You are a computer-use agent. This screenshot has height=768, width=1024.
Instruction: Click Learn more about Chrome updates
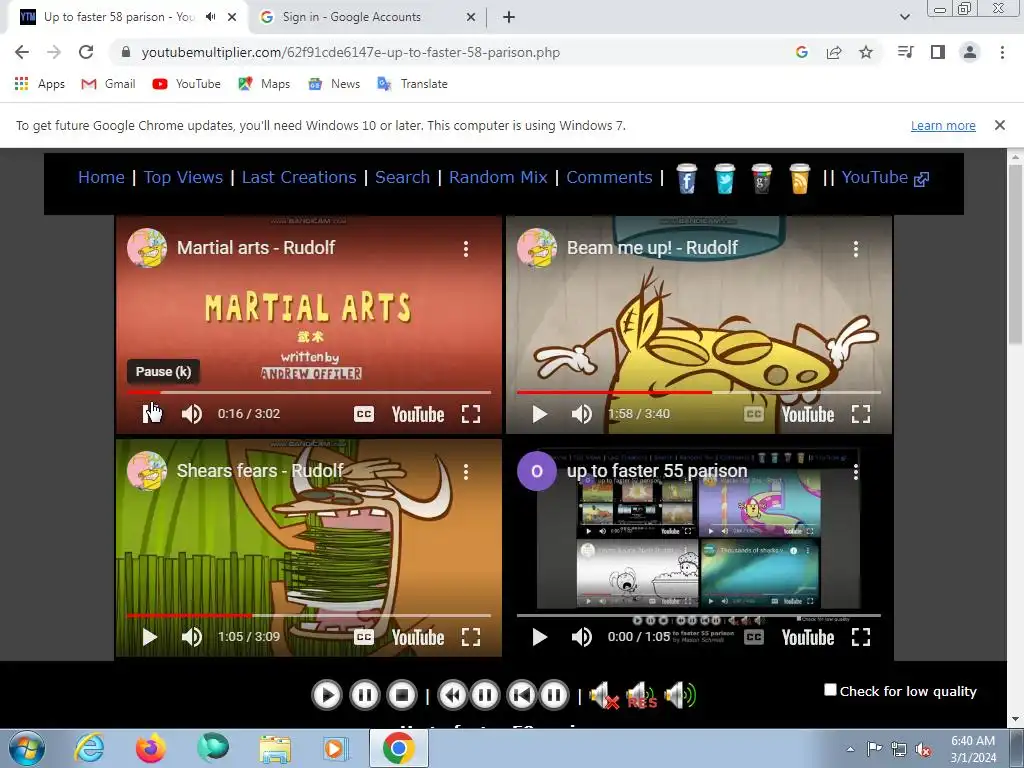(x=943, y=125)
